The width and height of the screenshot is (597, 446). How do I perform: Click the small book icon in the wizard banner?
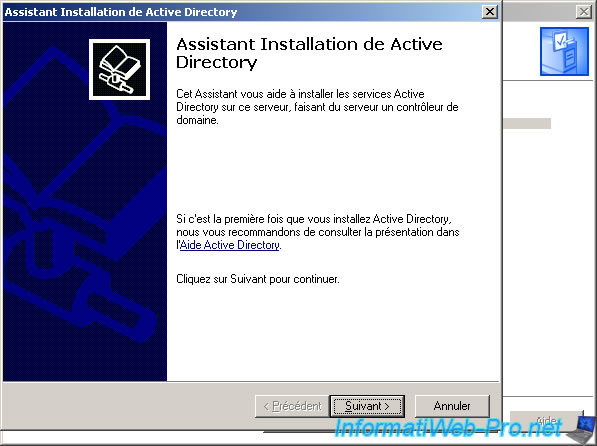[x=119, y=69]
